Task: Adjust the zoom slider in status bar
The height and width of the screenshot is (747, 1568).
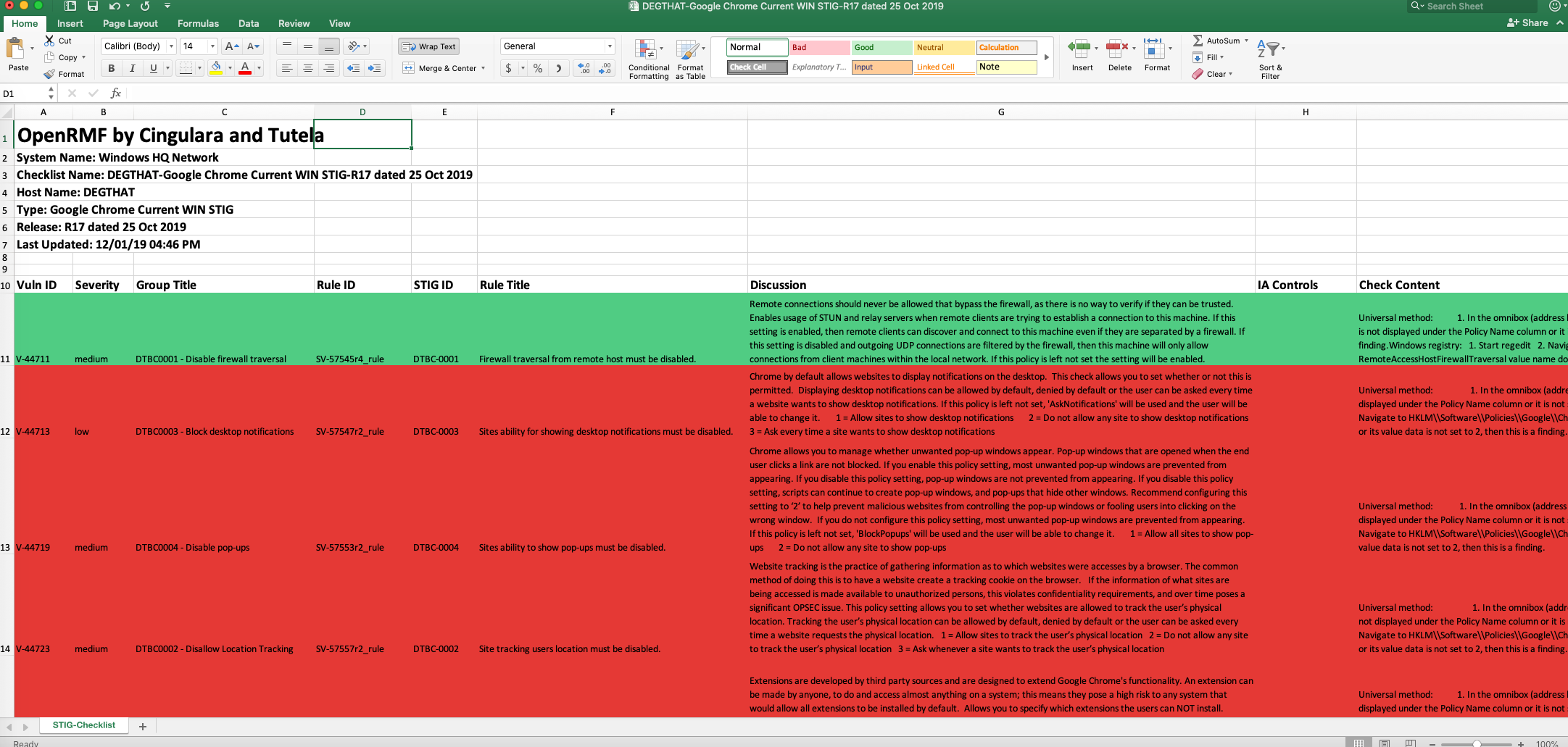Action: pos(1477,743)
